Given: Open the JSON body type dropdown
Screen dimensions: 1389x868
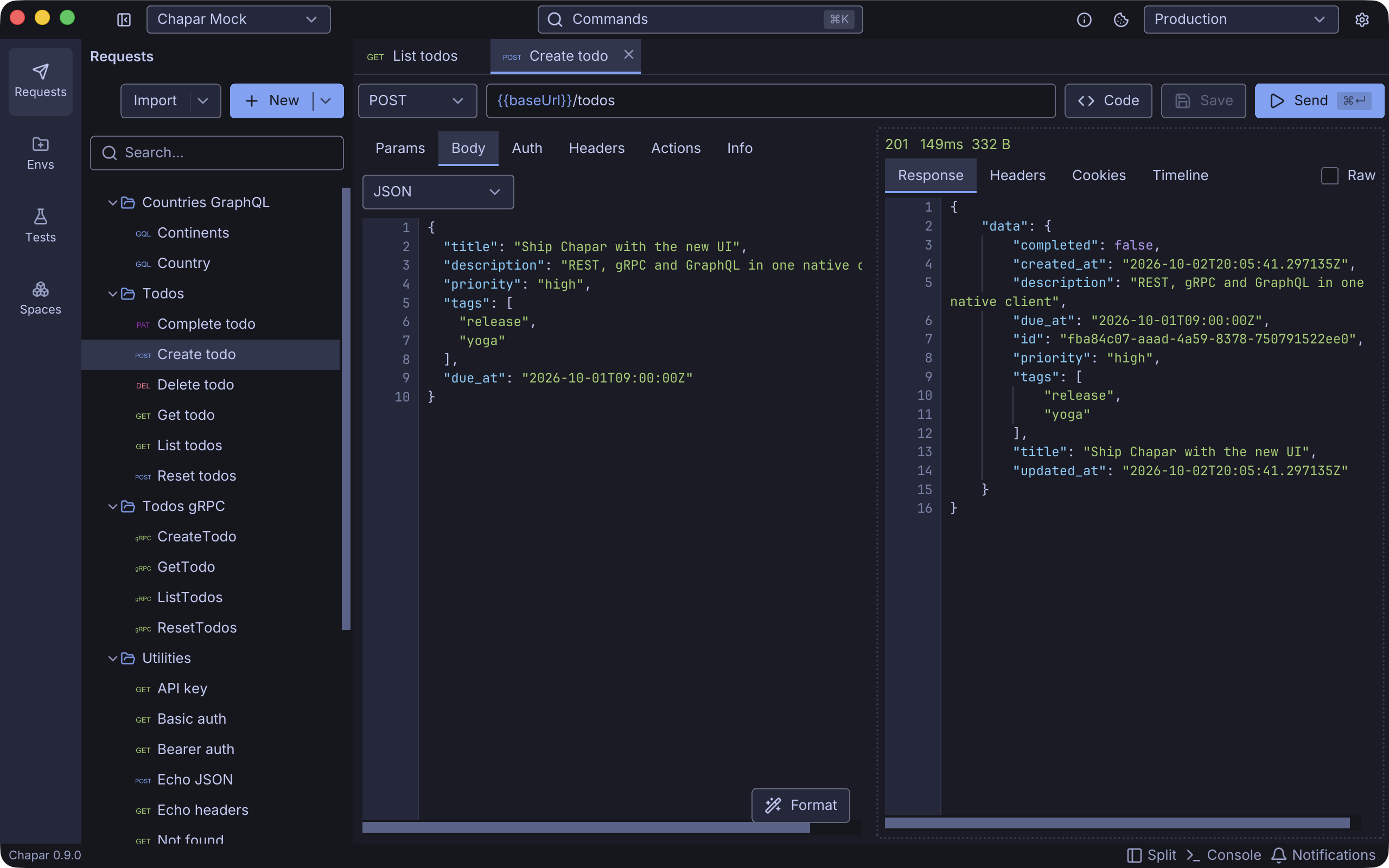Looking at the screenshot, I should [x=438, y=192].
